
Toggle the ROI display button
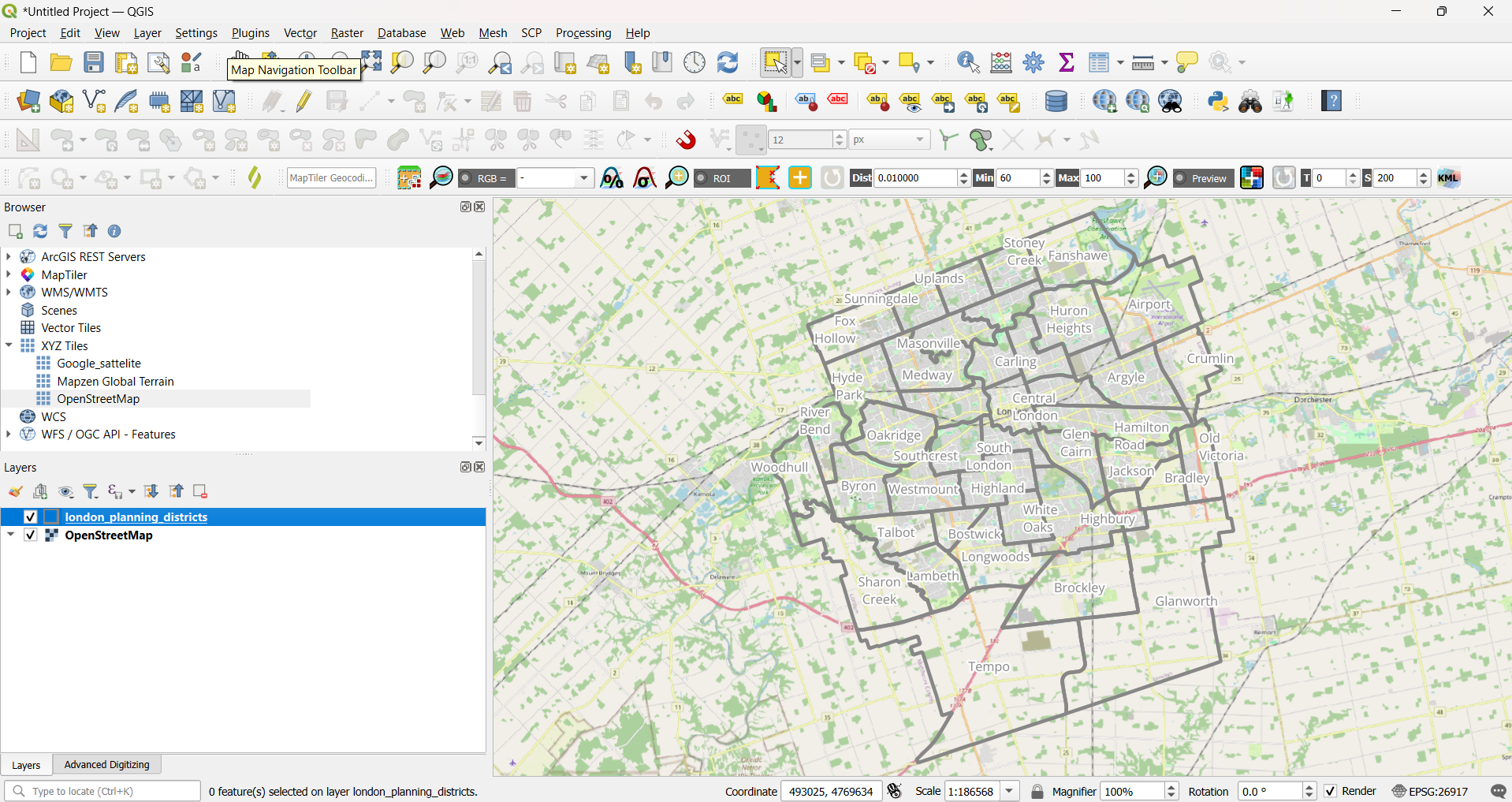[722, 178]
